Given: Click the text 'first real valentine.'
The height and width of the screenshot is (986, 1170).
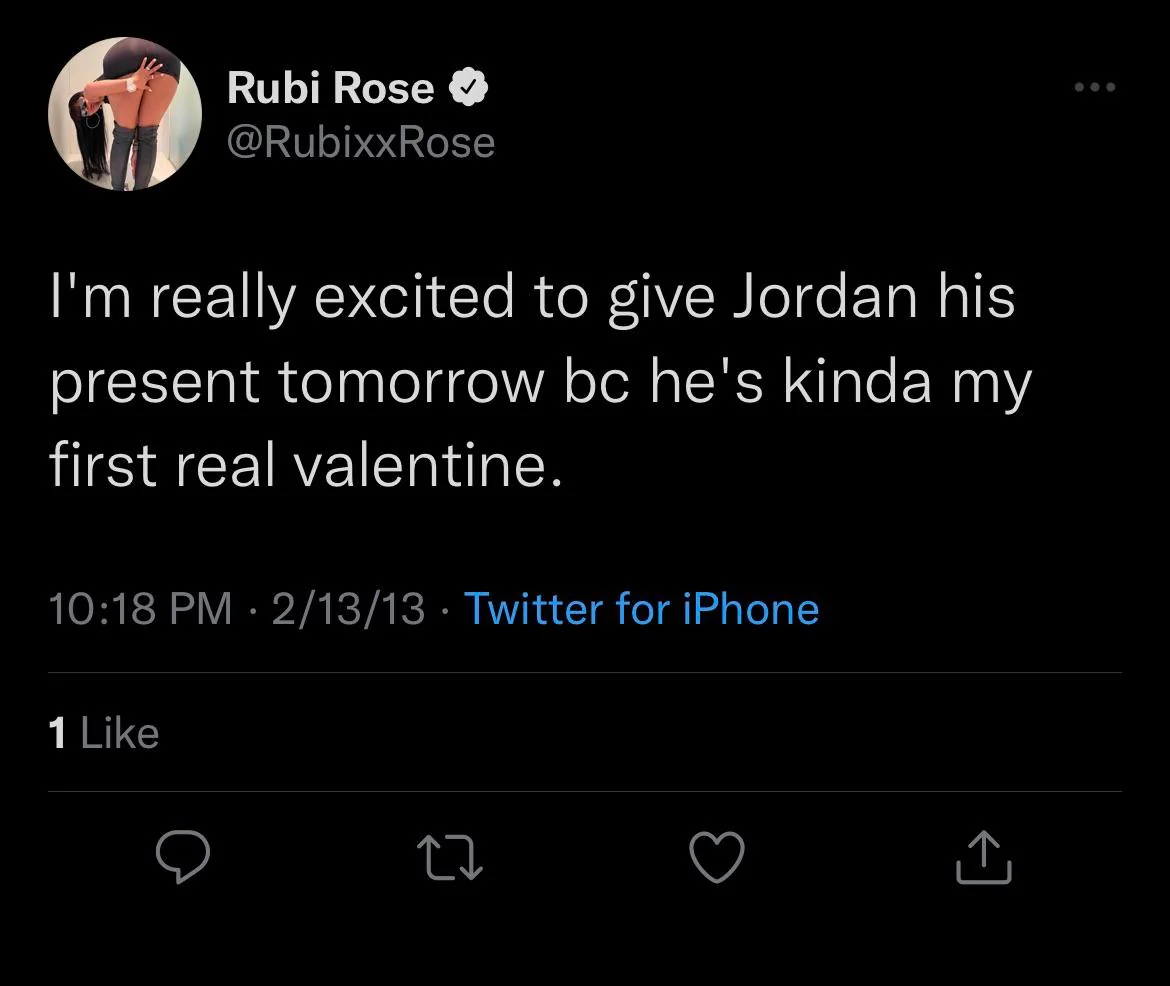Looking at the screenshot, I should pos(306,467).
